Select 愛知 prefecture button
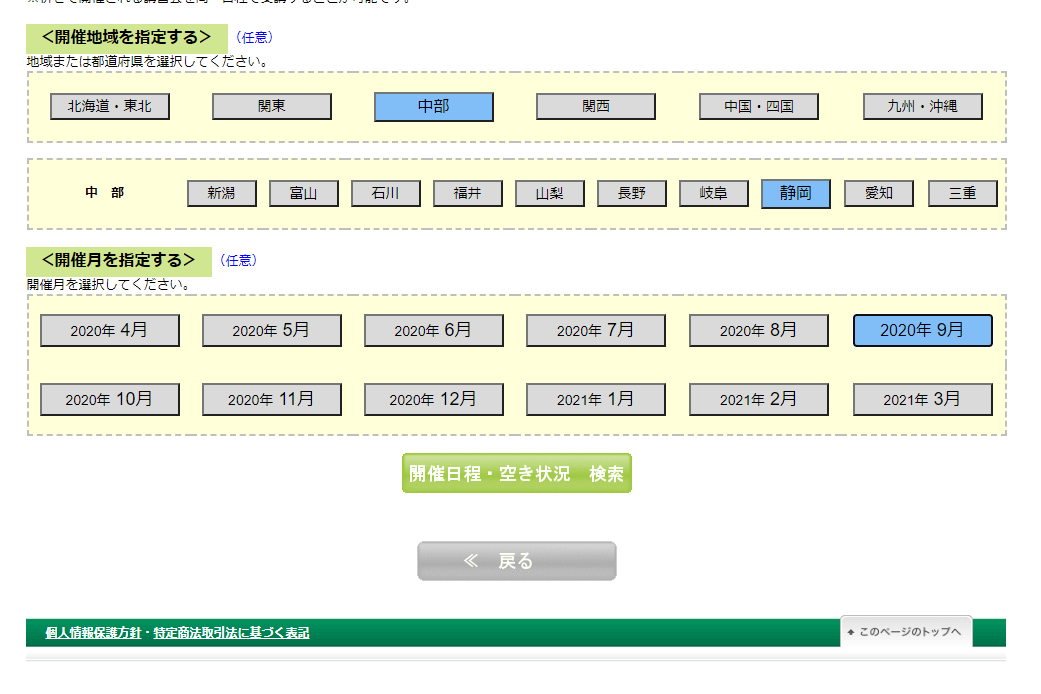Image resolution: width=1041 pixels, height=694 pixels. (879, 194)
